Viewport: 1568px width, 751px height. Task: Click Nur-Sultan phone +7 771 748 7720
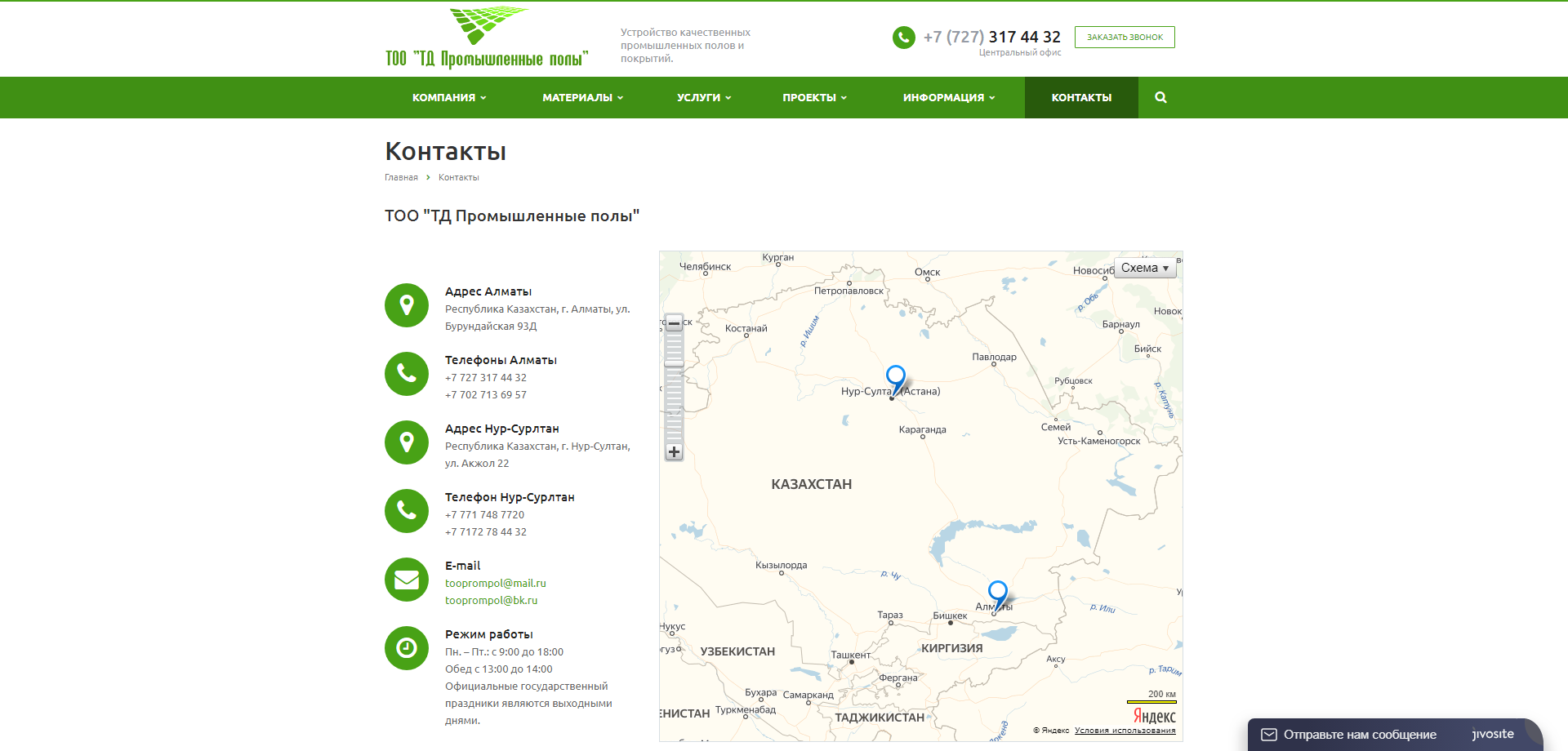click(484, 514)
